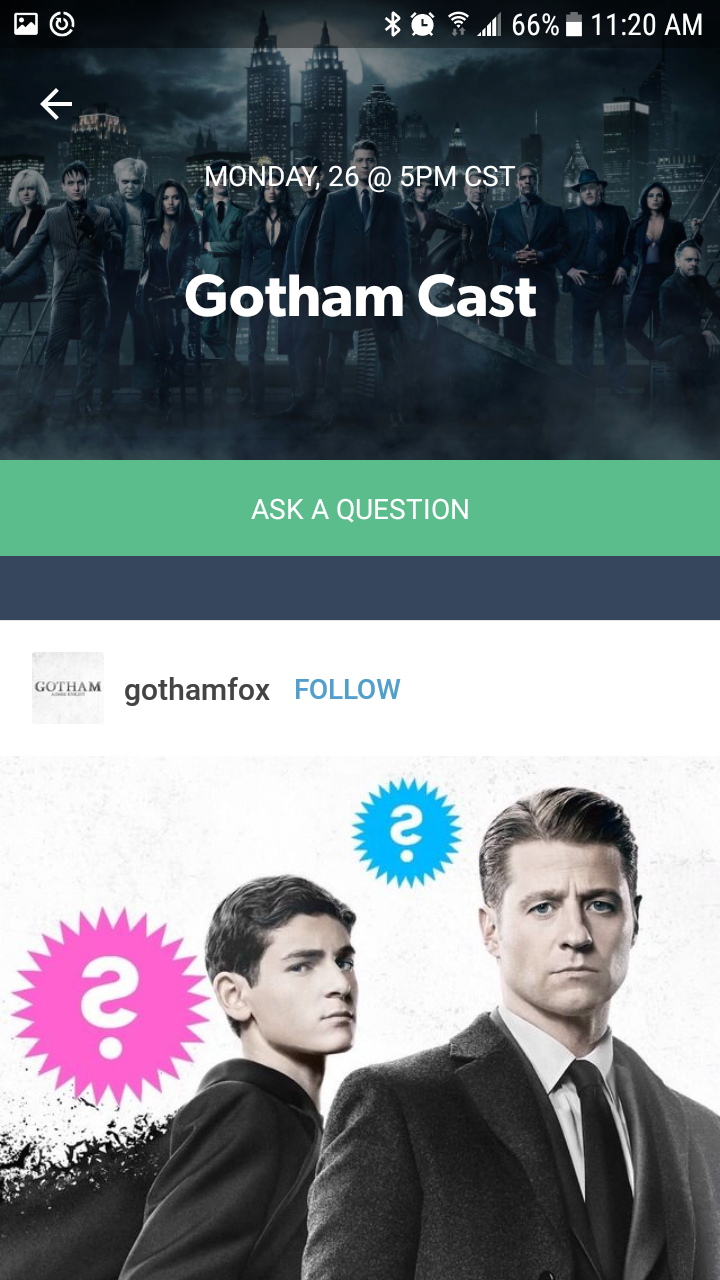Open the gothamfox post image
720x1280 pixels.
(x=360, y=1018)
